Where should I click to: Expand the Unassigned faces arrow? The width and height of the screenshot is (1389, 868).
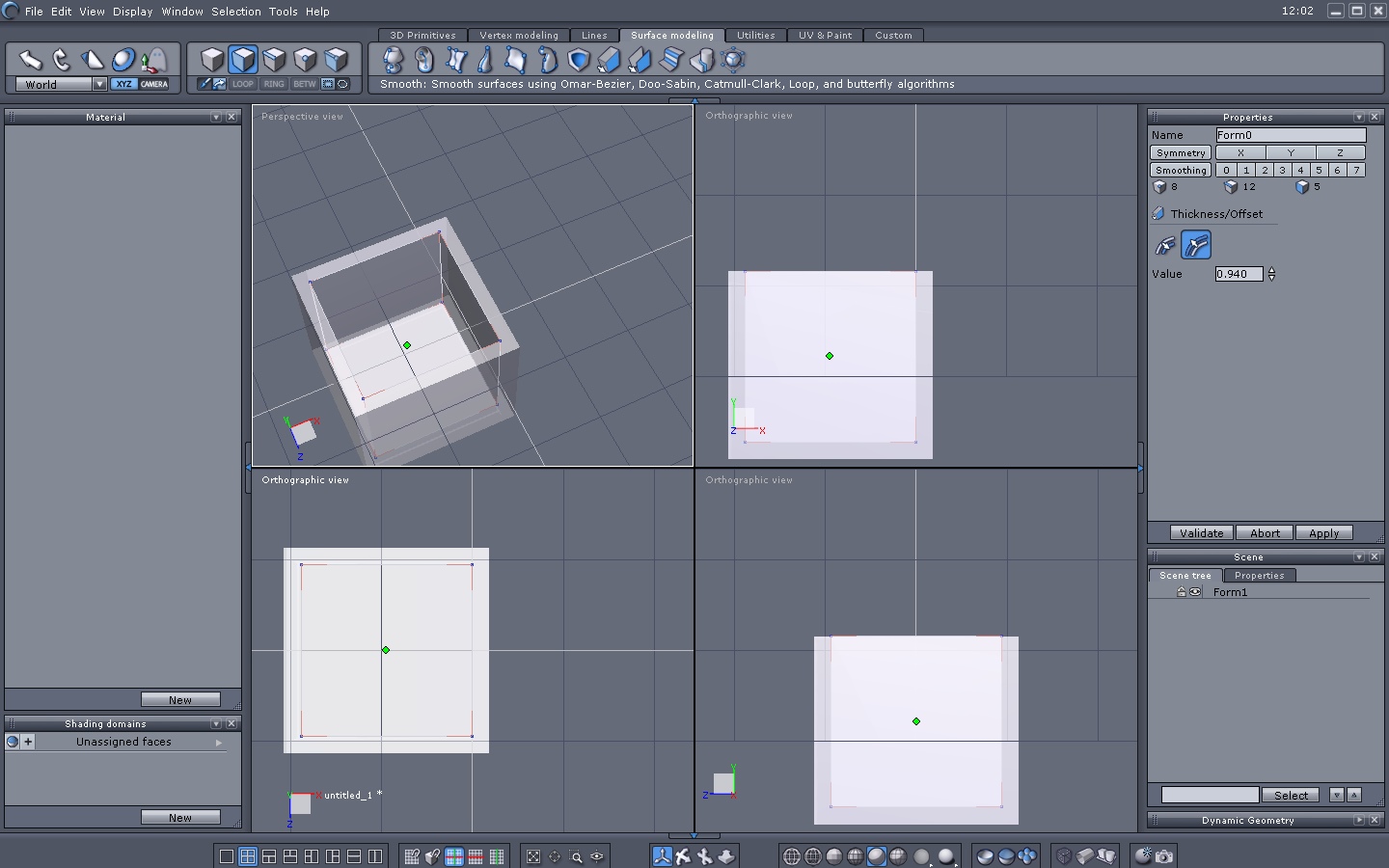coord(219,743)
